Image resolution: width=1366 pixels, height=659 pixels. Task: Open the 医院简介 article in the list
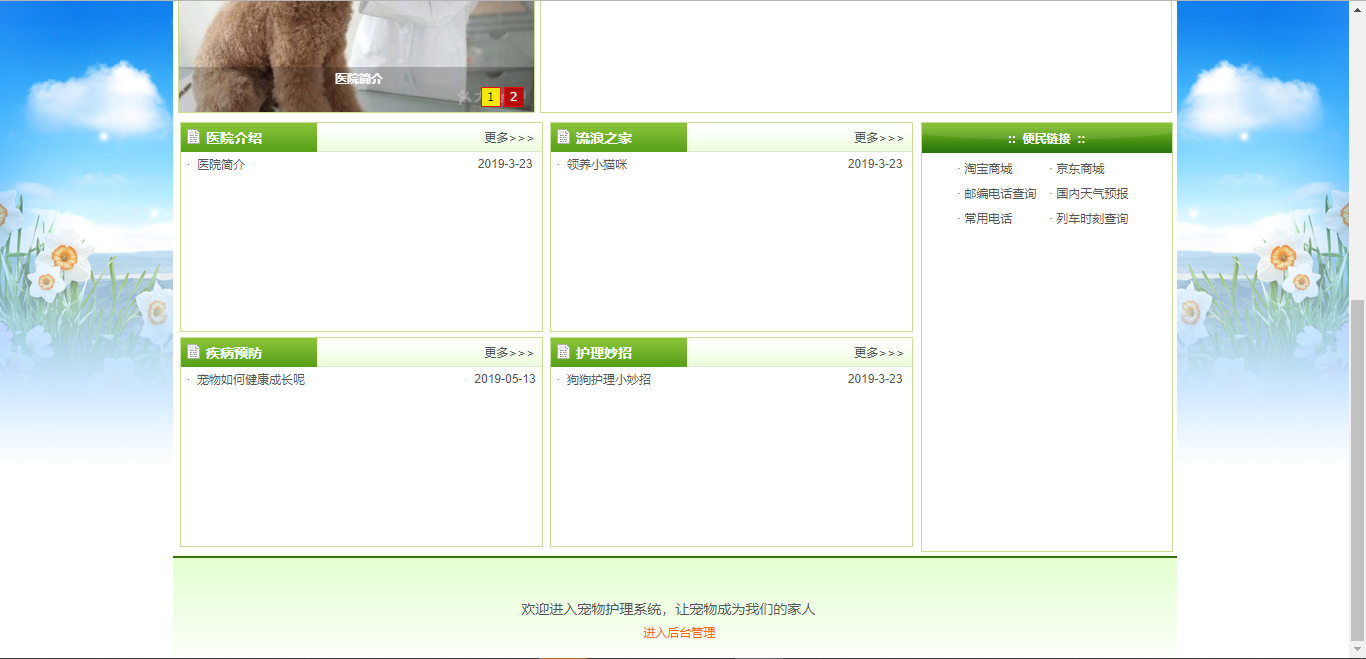[x=221, y=165]
